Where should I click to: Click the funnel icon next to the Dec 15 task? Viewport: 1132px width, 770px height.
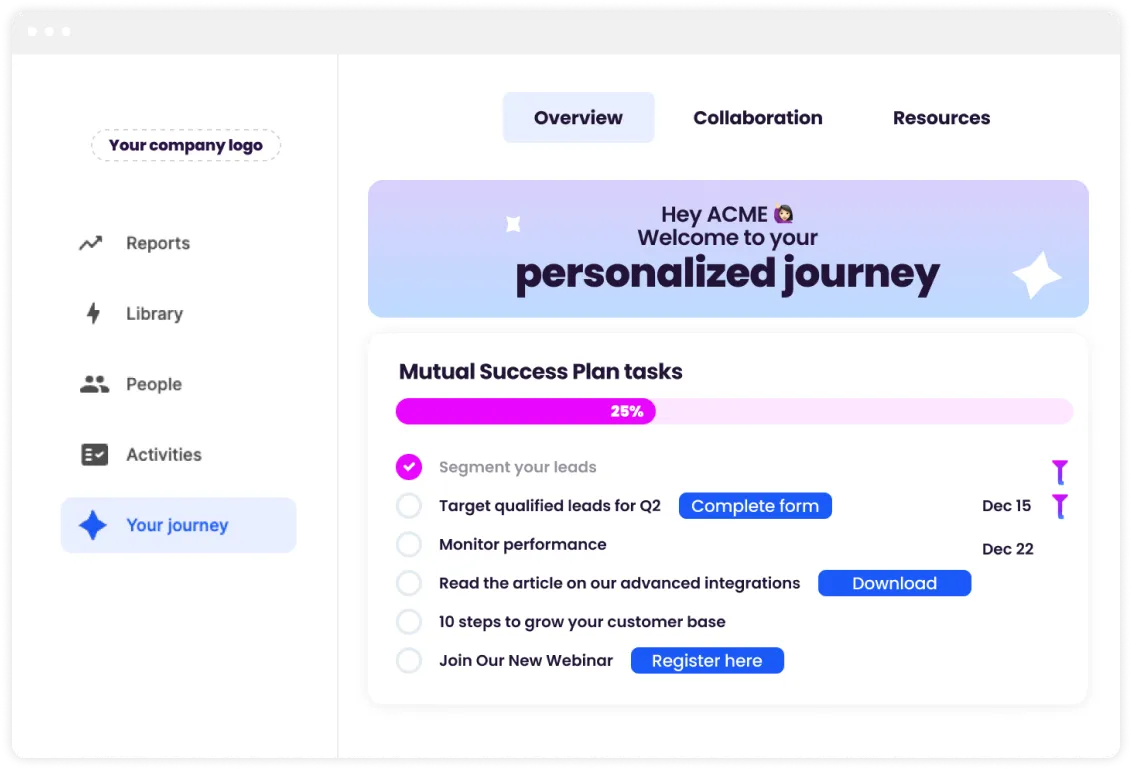click(x=1059, y=507)
